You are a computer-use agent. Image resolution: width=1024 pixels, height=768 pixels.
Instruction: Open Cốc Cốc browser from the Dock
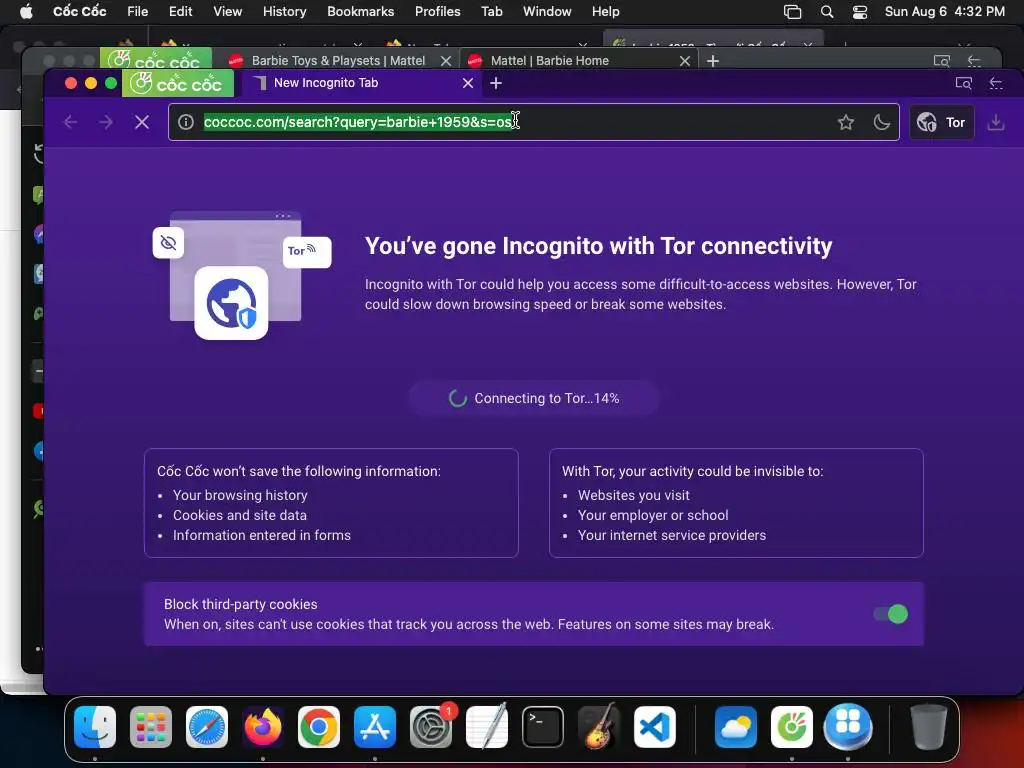coord(792,727)
